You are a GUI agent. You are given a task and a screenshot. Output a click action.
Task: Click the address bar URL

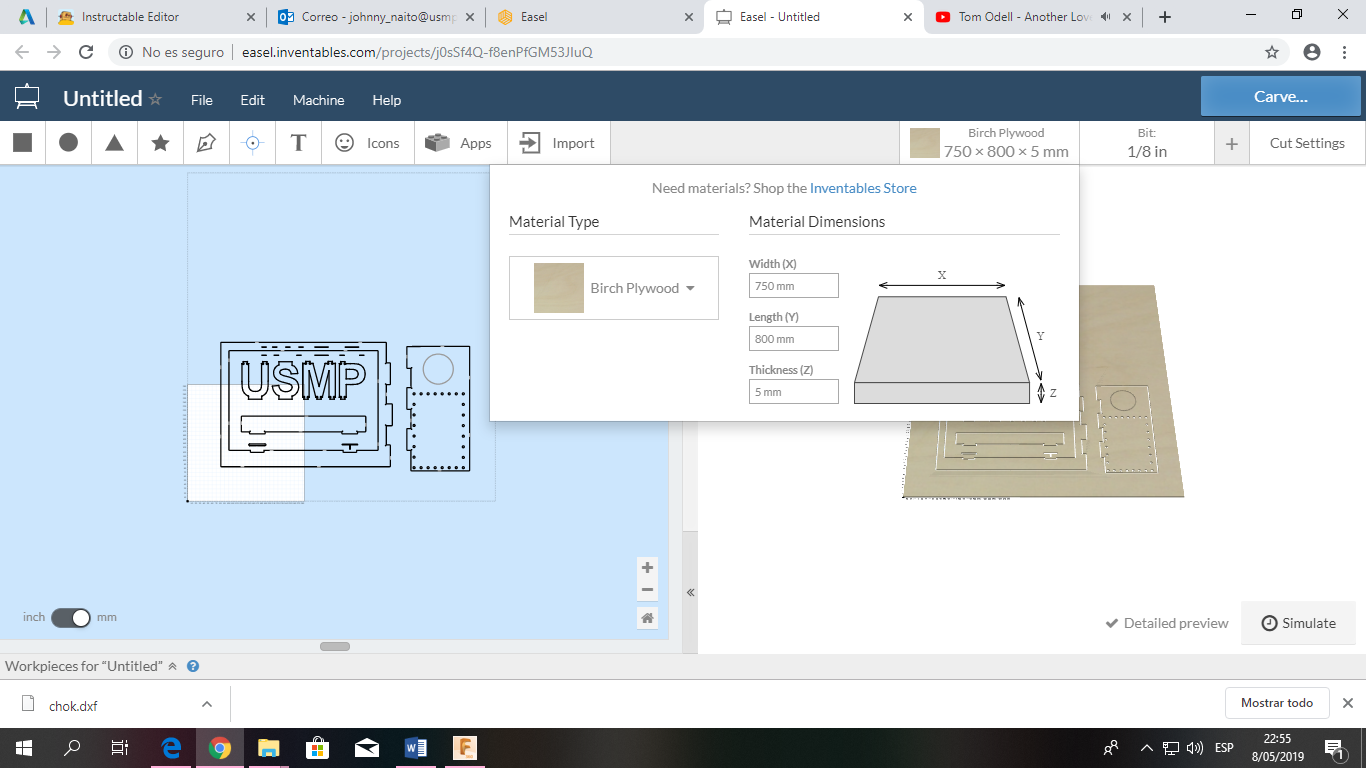pyautogui.click(x=417, y=52)
